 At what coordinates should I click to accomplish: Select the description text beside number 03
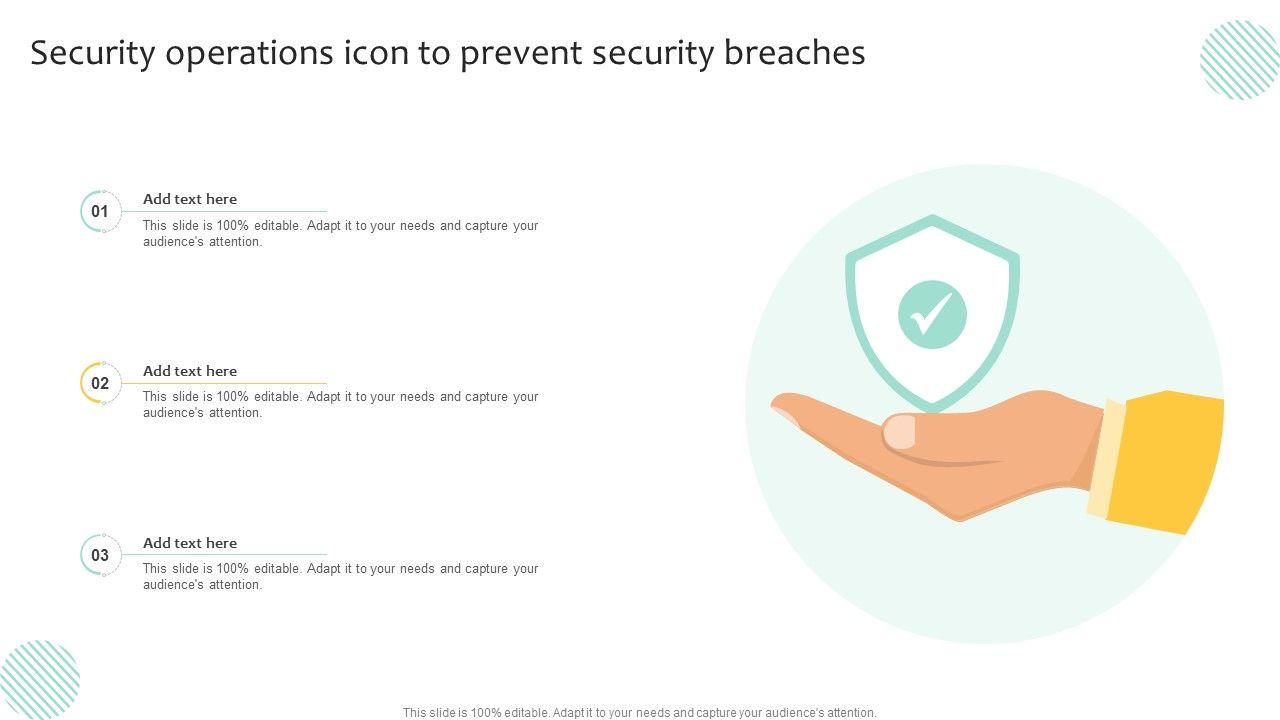pos(340,576)
